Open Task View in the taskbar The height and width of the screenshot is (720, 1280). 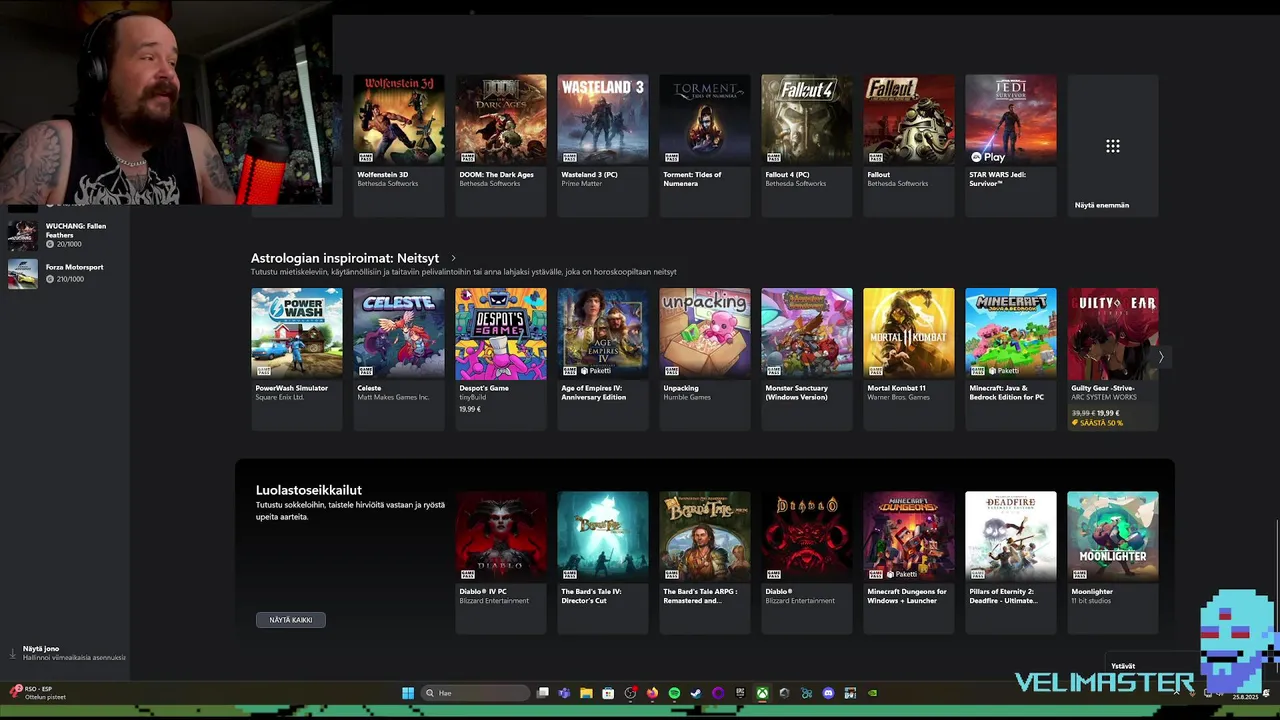point(542,693)
